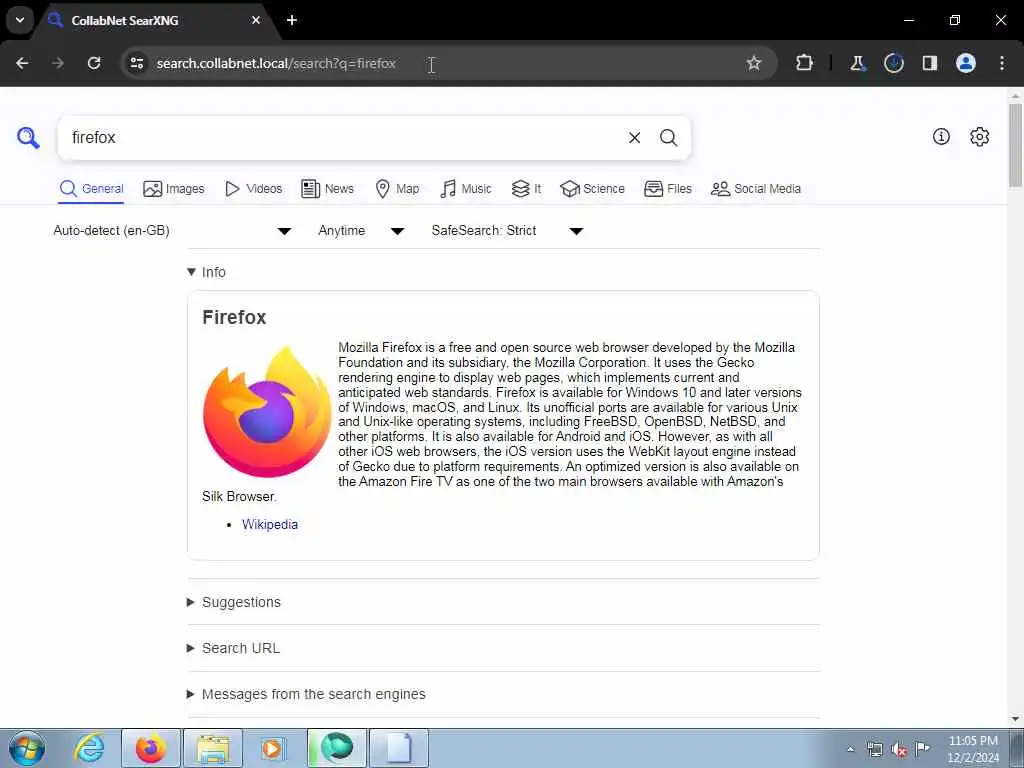Launch Internet Explorer from the taskbar
This screenshot has width=1024, height=768.
click(89, 748)
